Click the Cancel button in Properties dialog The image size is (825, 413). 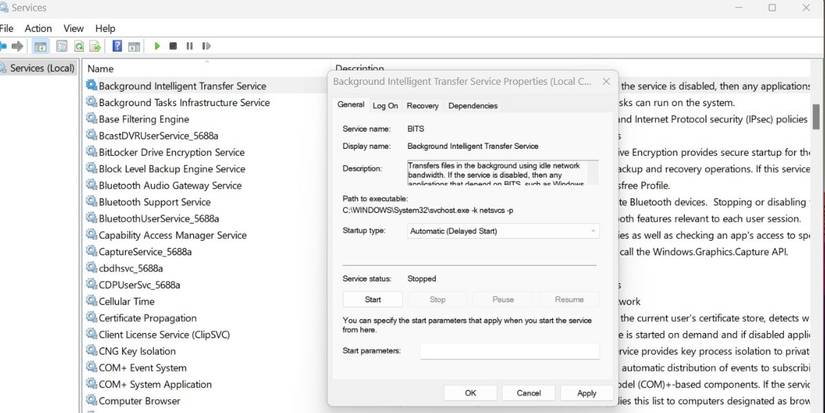pyautogui.click(x=528, y=393)
